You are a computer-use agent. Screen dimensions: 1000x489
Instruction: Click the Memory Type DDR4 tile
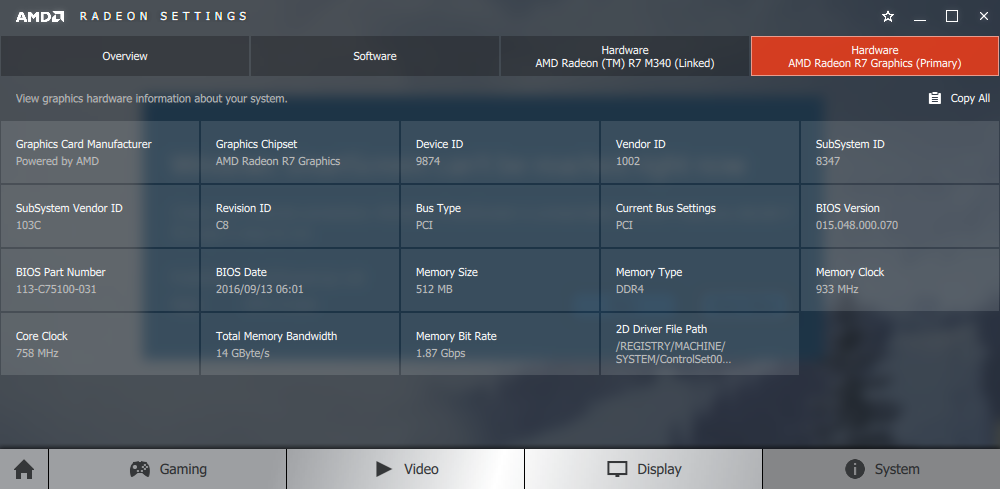coord(700,280)
